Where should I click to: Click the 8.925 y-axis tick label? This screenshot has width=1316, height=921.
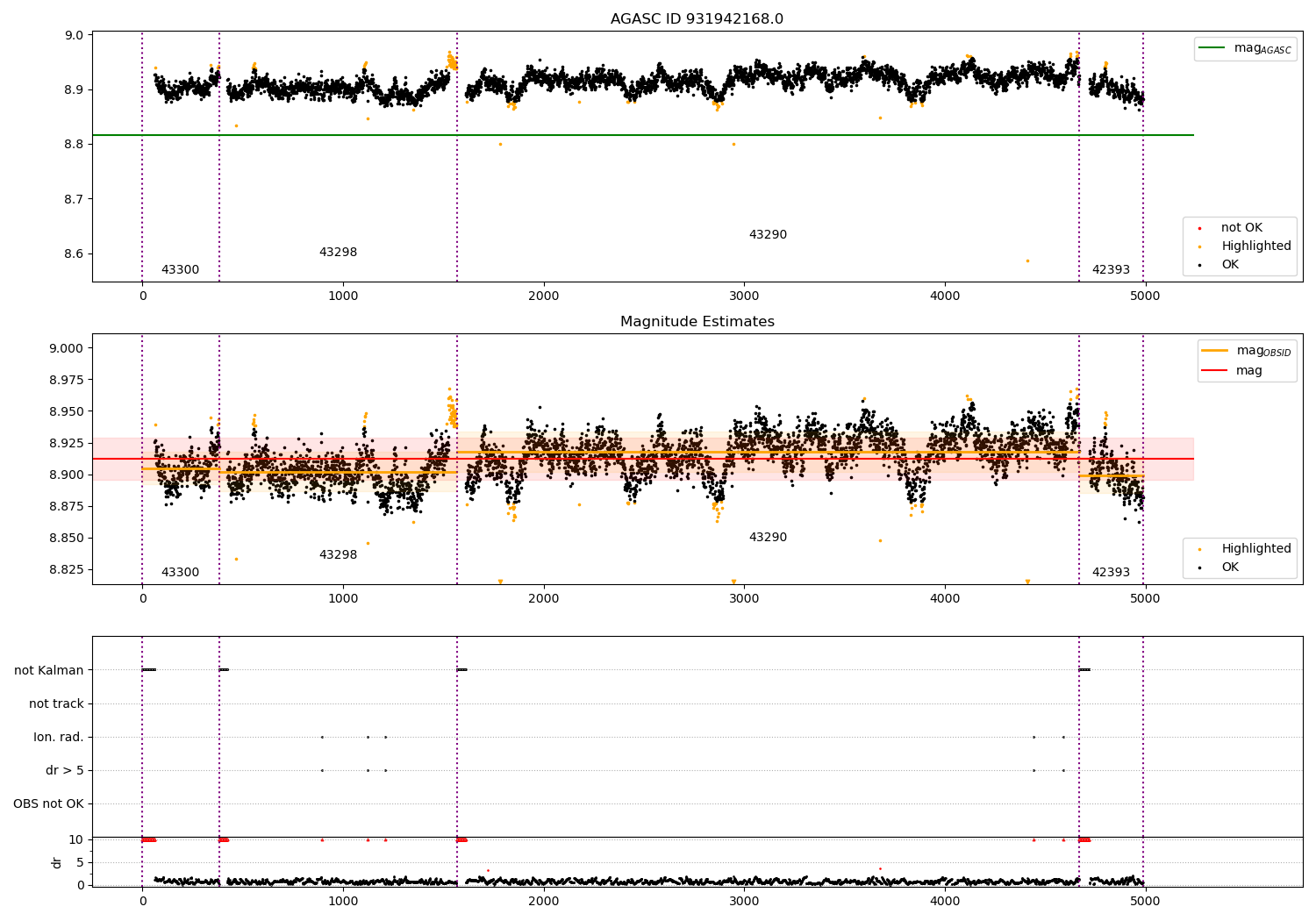(67, 443)
